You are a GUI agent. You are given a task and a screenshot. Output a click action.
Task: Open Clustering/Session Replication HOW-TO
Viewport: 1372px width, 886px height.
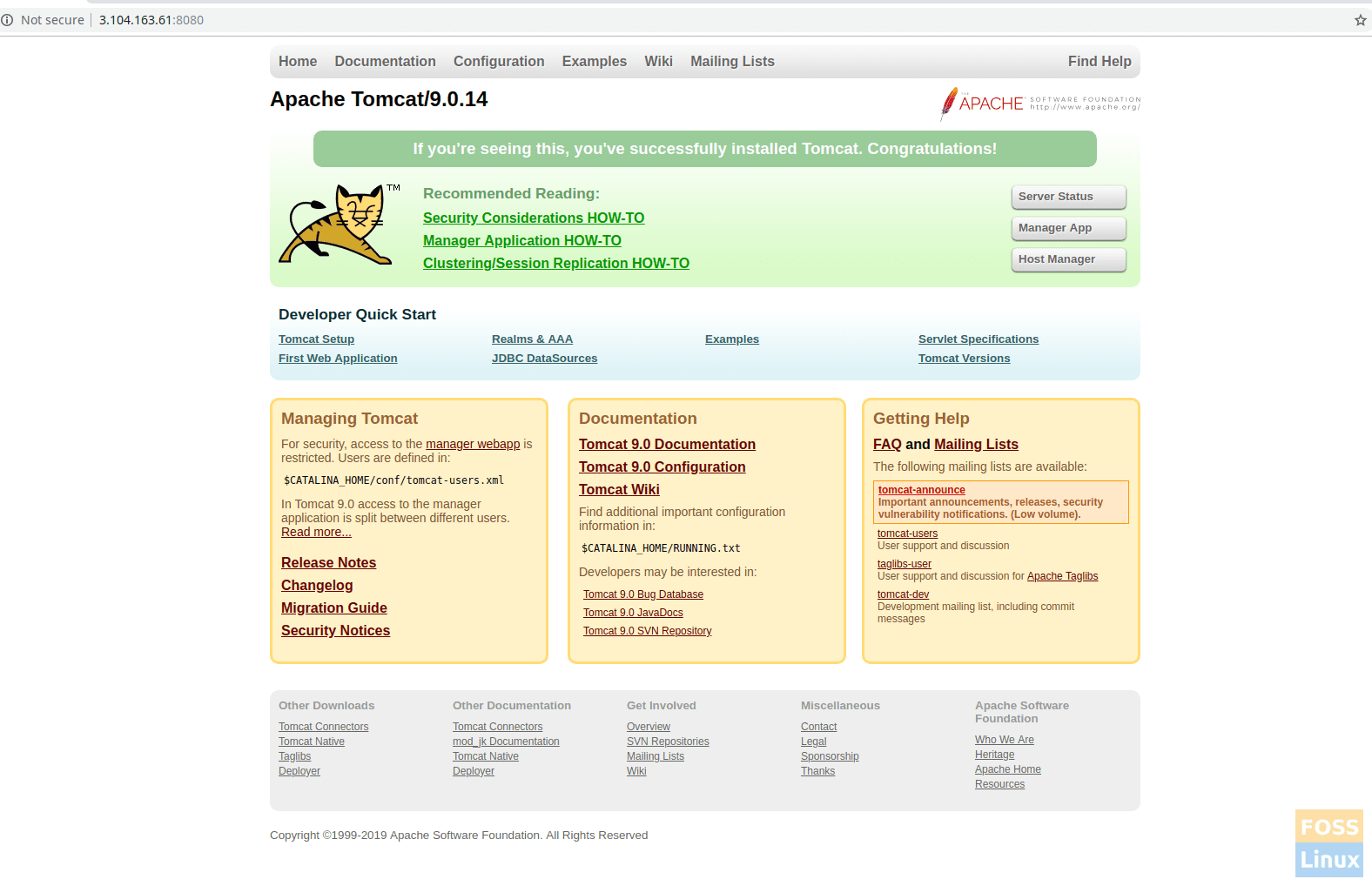pyautogui.click(x=556, y=263)
